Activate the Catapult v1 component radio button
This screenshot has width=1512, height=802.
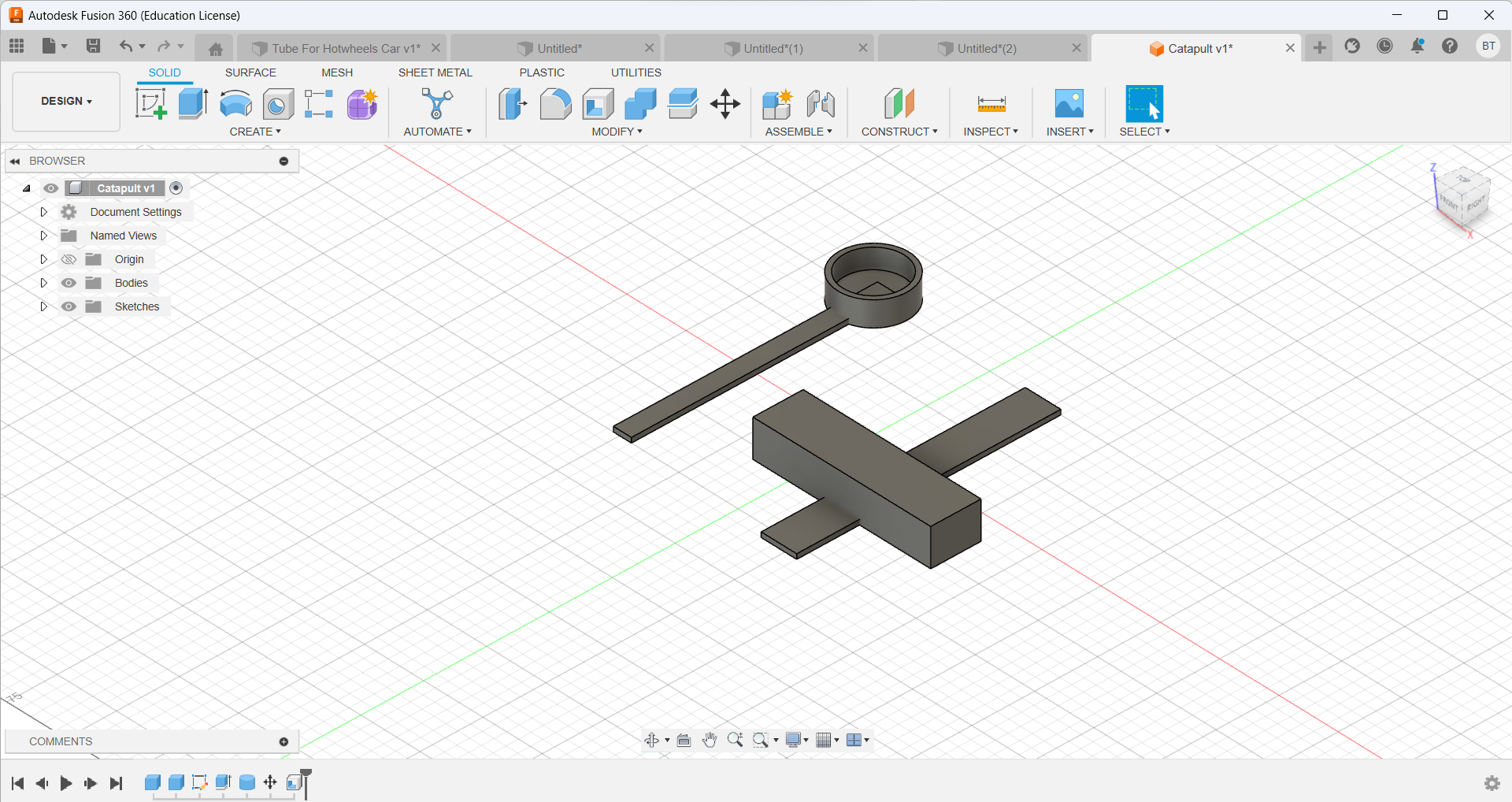176,188
